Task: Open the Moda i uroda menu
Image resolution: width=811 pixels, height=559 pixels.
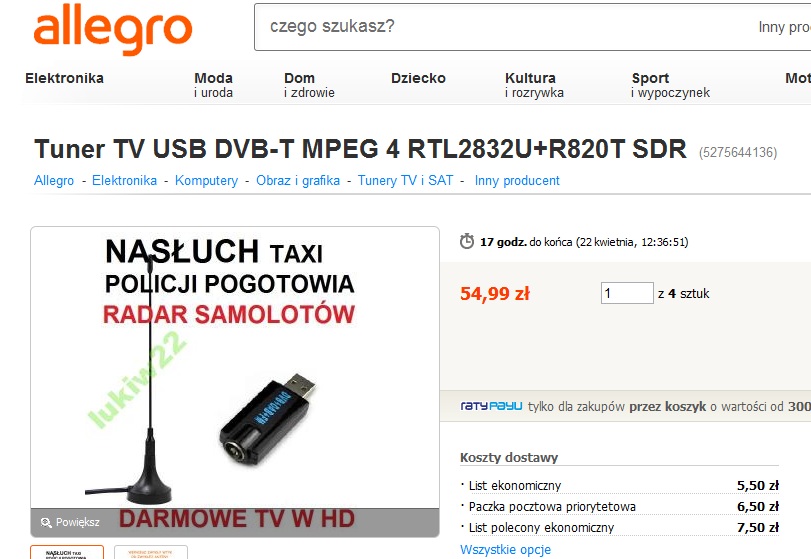Action: (213, 85)
